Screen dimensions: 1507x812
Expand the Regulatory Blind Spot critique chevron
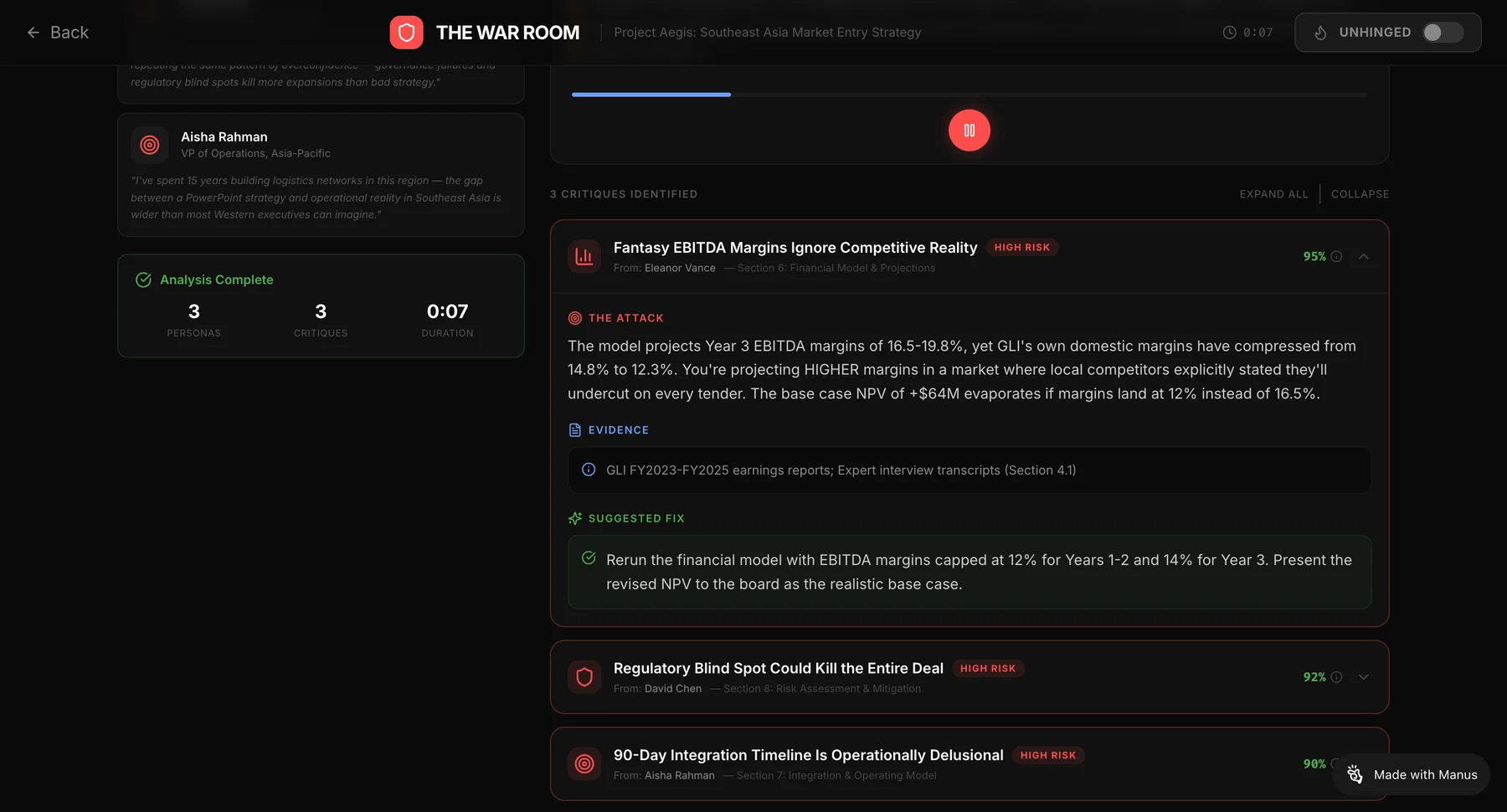point(1364,677)
